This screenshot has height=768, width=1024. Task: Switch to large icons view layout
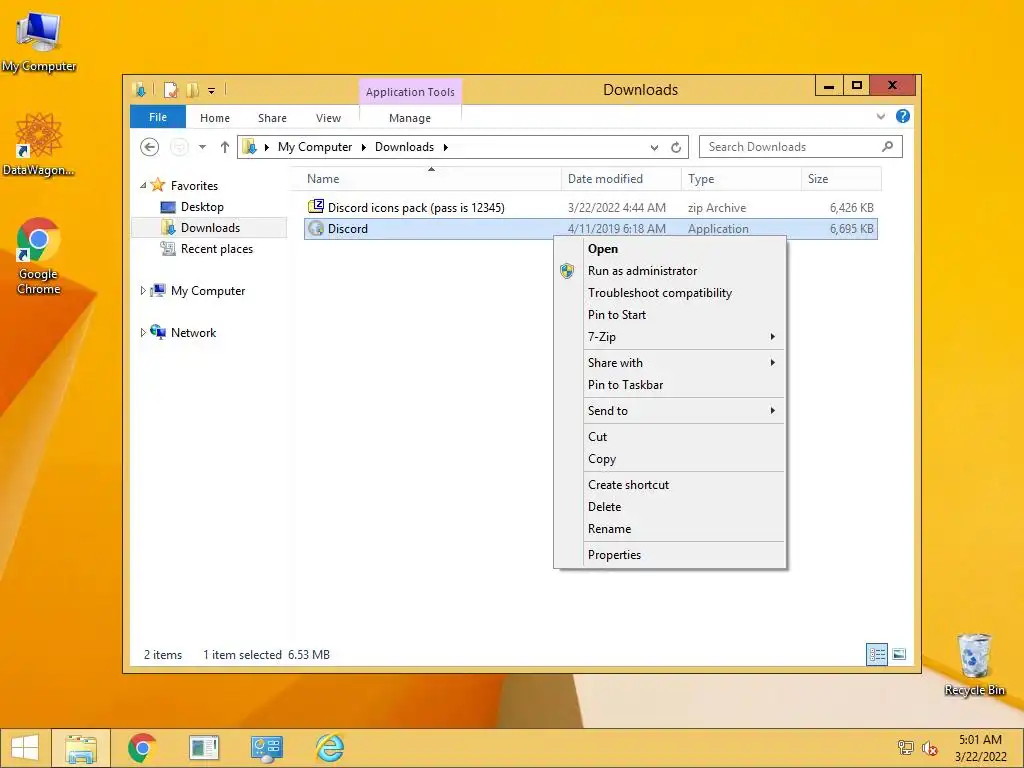899,654
